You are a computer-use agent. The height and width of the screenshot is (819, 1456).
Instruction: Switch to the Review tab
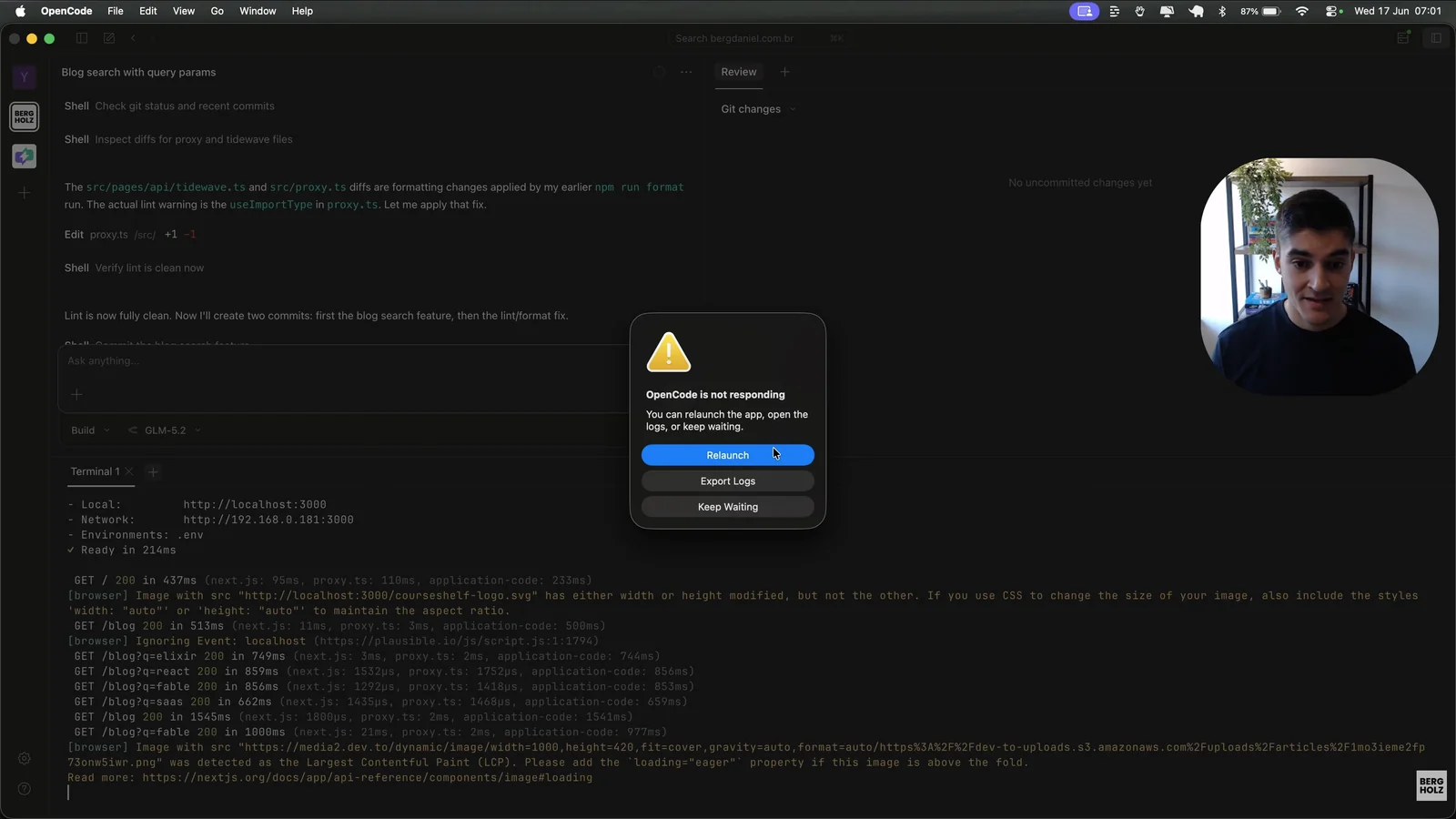(739, 72)
